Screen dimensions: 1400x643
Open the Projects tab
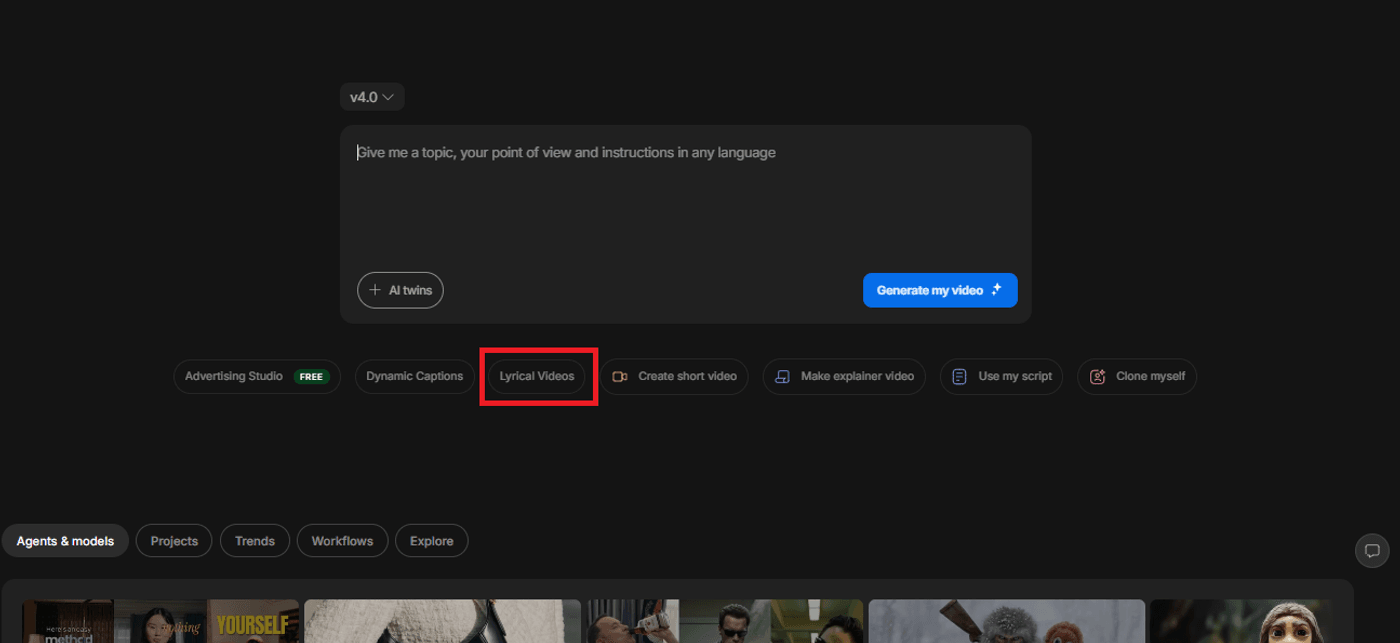174,541
